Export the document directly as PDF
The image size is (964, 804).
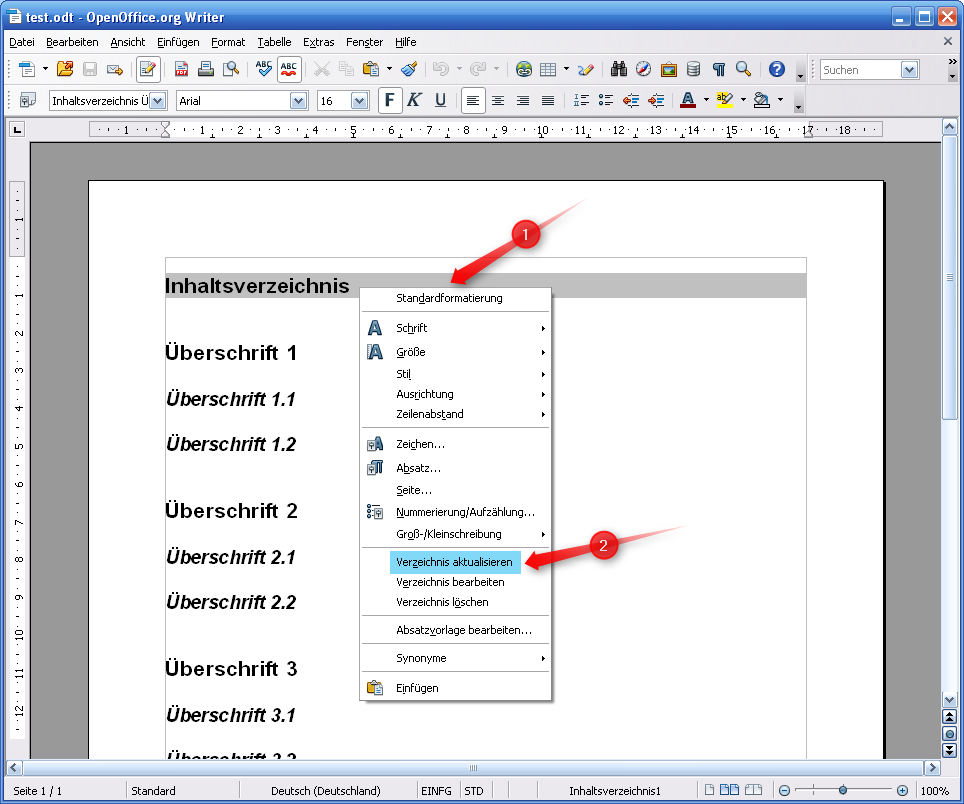coord(181,70)
